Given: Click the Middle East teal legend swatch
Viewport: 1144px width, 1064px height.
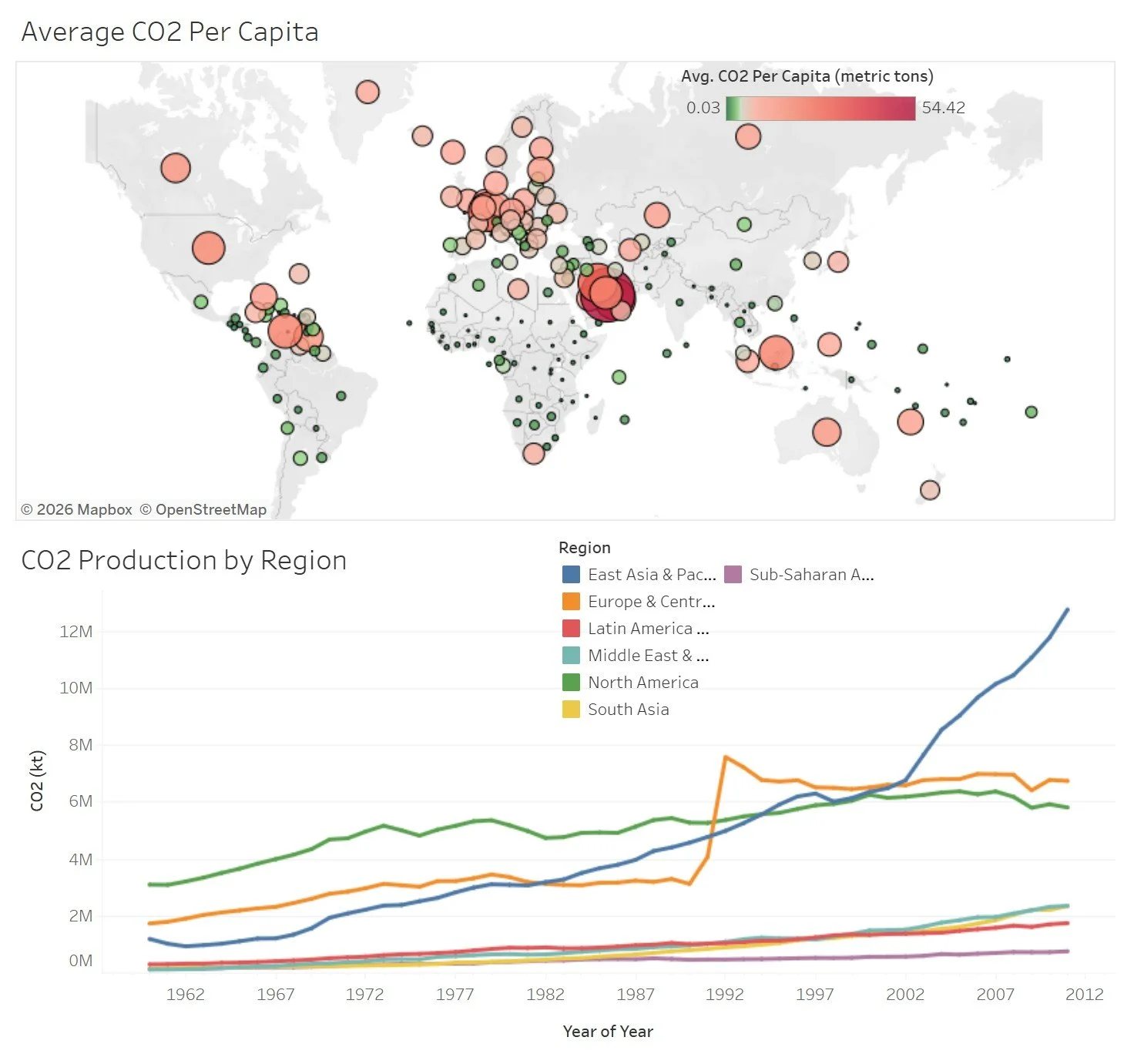Looking at the screenshot, I should click(x=571, y=655).
